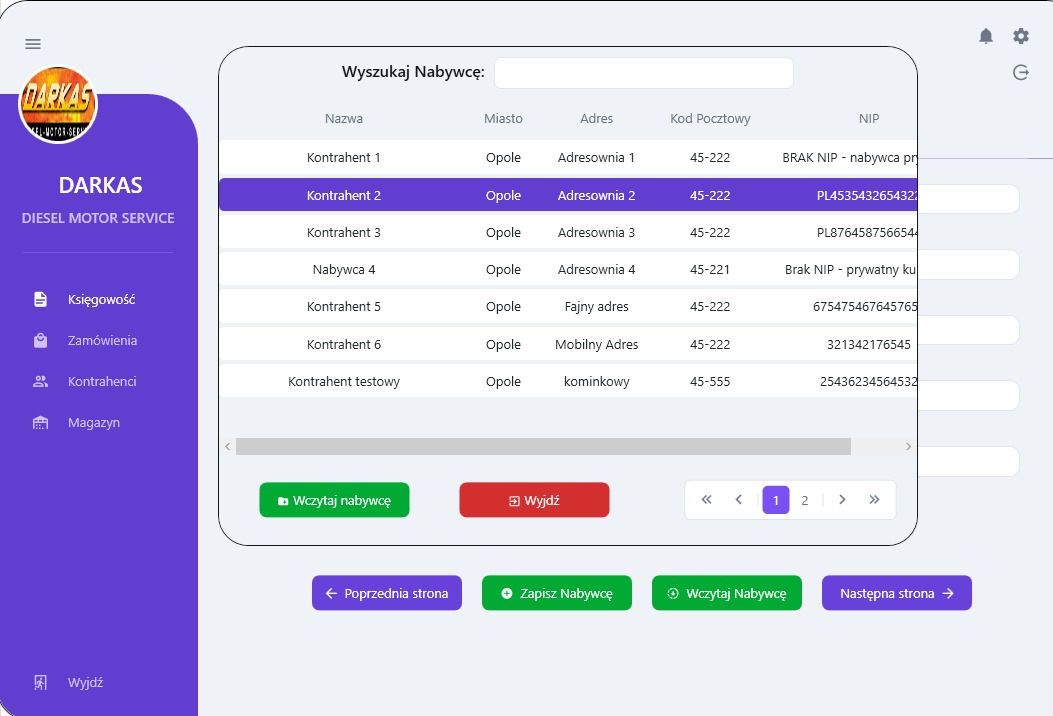The height and width of the screenshot is (716, 1053).
Task: Click the logout arrow icon
Action: pos(1021,72)
